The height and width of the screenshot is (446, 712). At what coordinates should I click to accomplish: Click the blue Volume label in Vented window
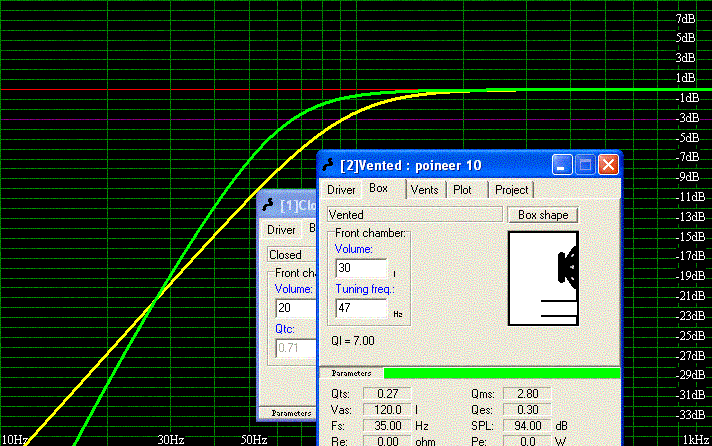click(x=353, y=249)
